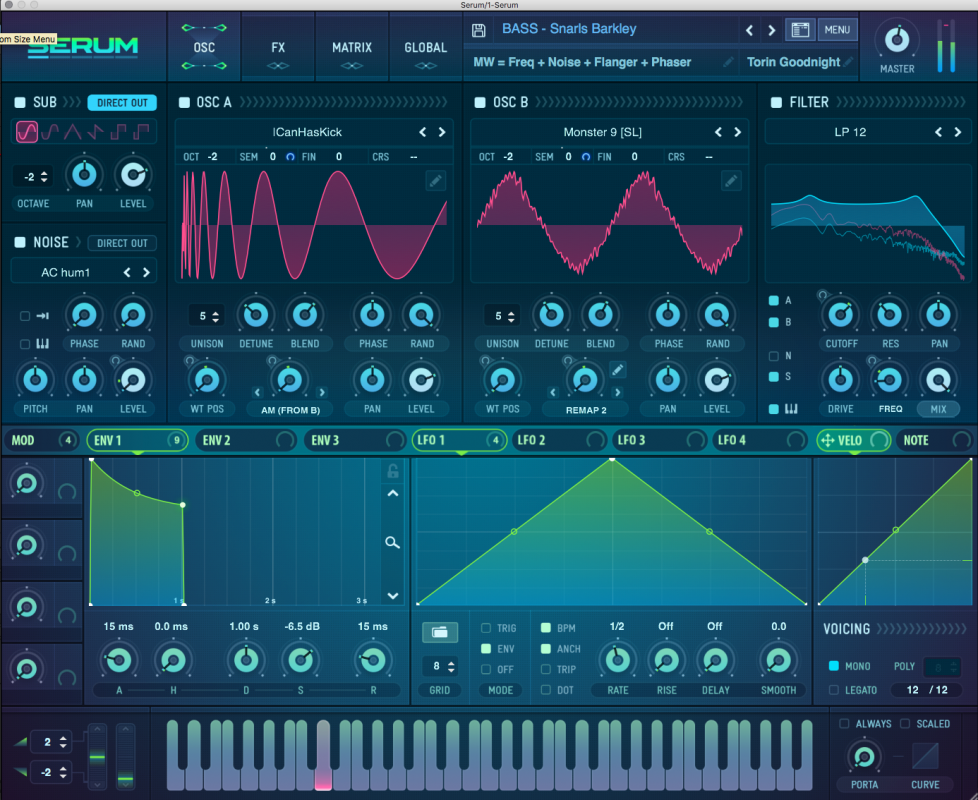978x800 pixels.
Task: Go to the next preset
Action: pyautogui.click(x=772, y=30)
